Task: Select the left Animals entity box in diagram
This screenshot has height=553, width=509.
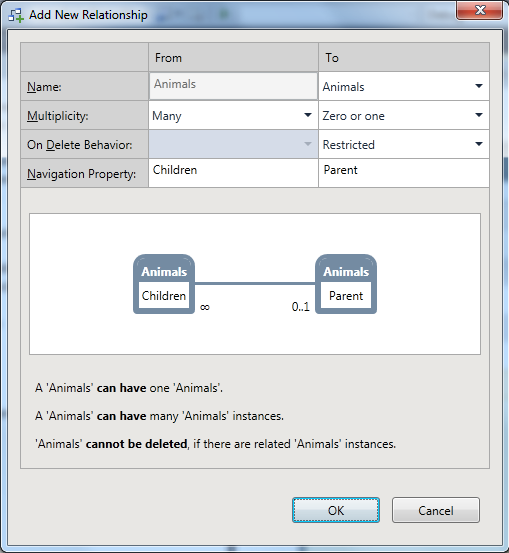Action: (x=164, y=284)
